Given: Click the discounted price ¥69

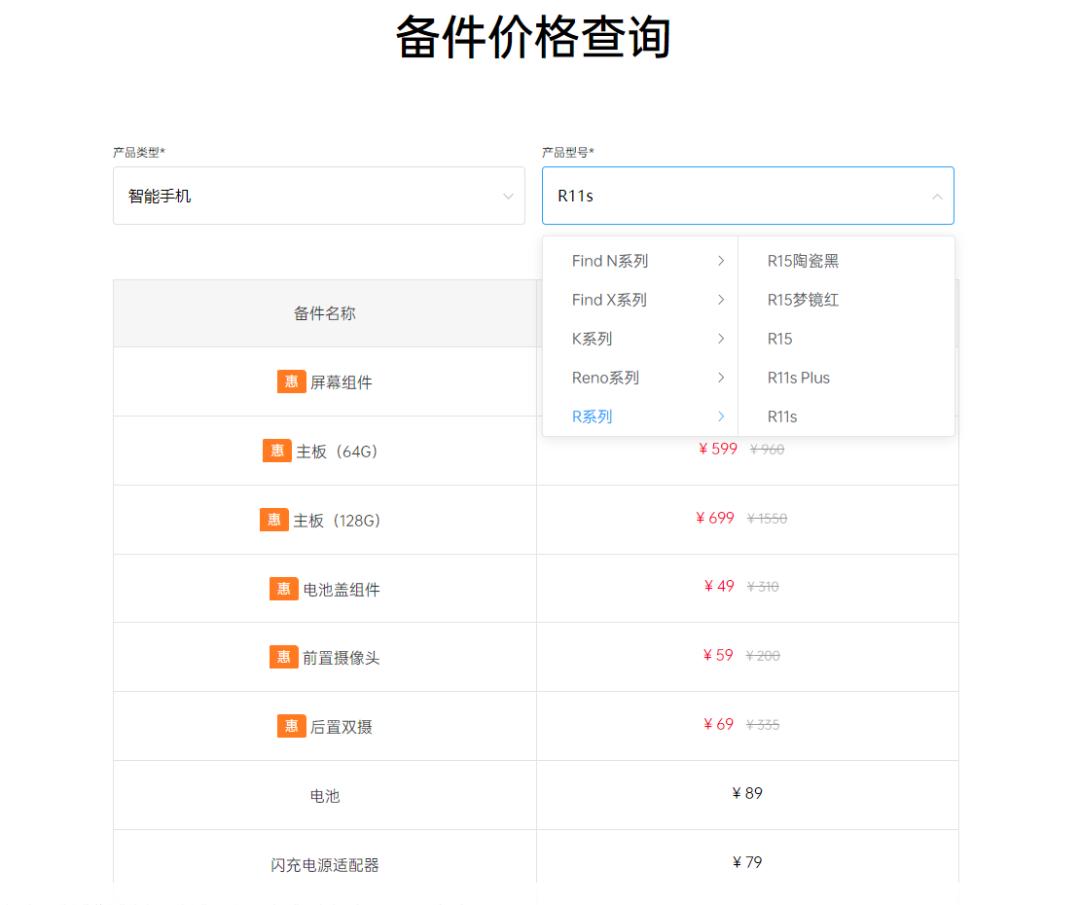Looking at the screenshot, I should click(718, 724).
